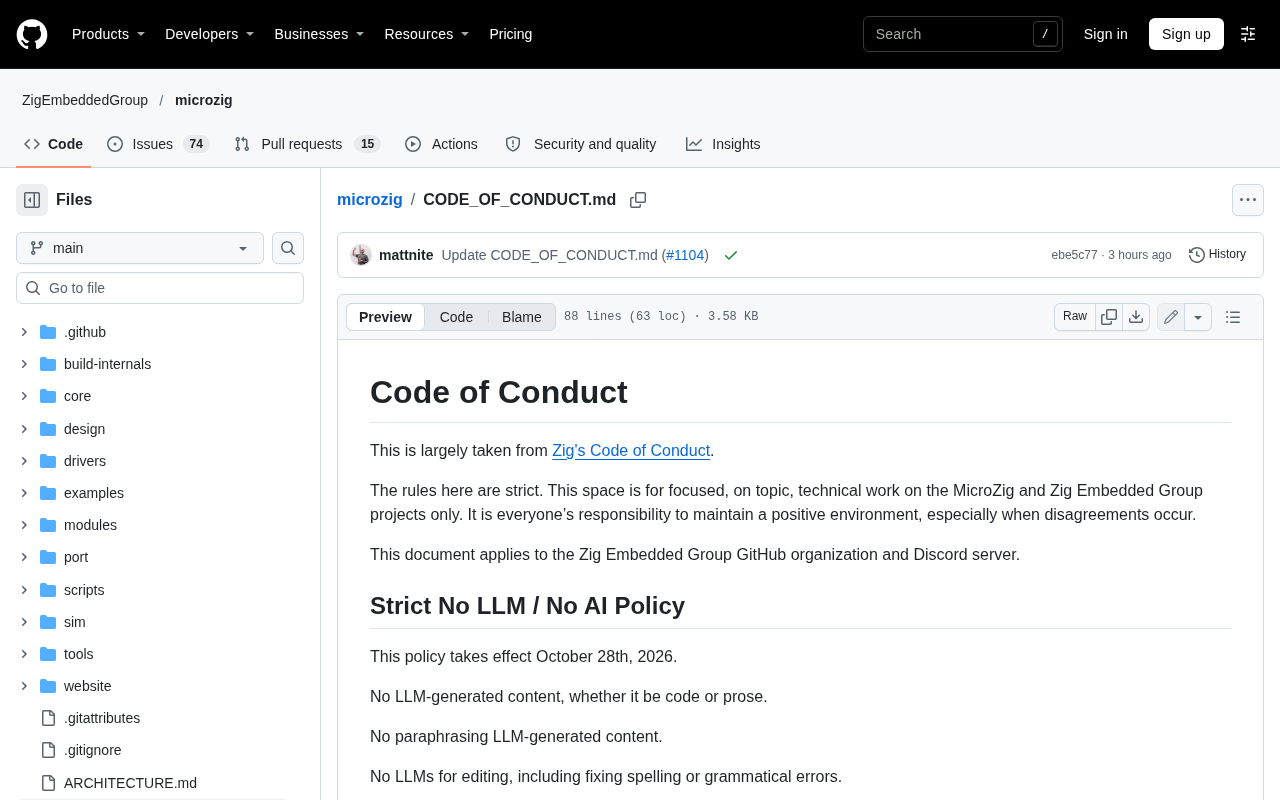
Task: Expand the build-internals folder chevron
Action: click(x=24, y=364)
